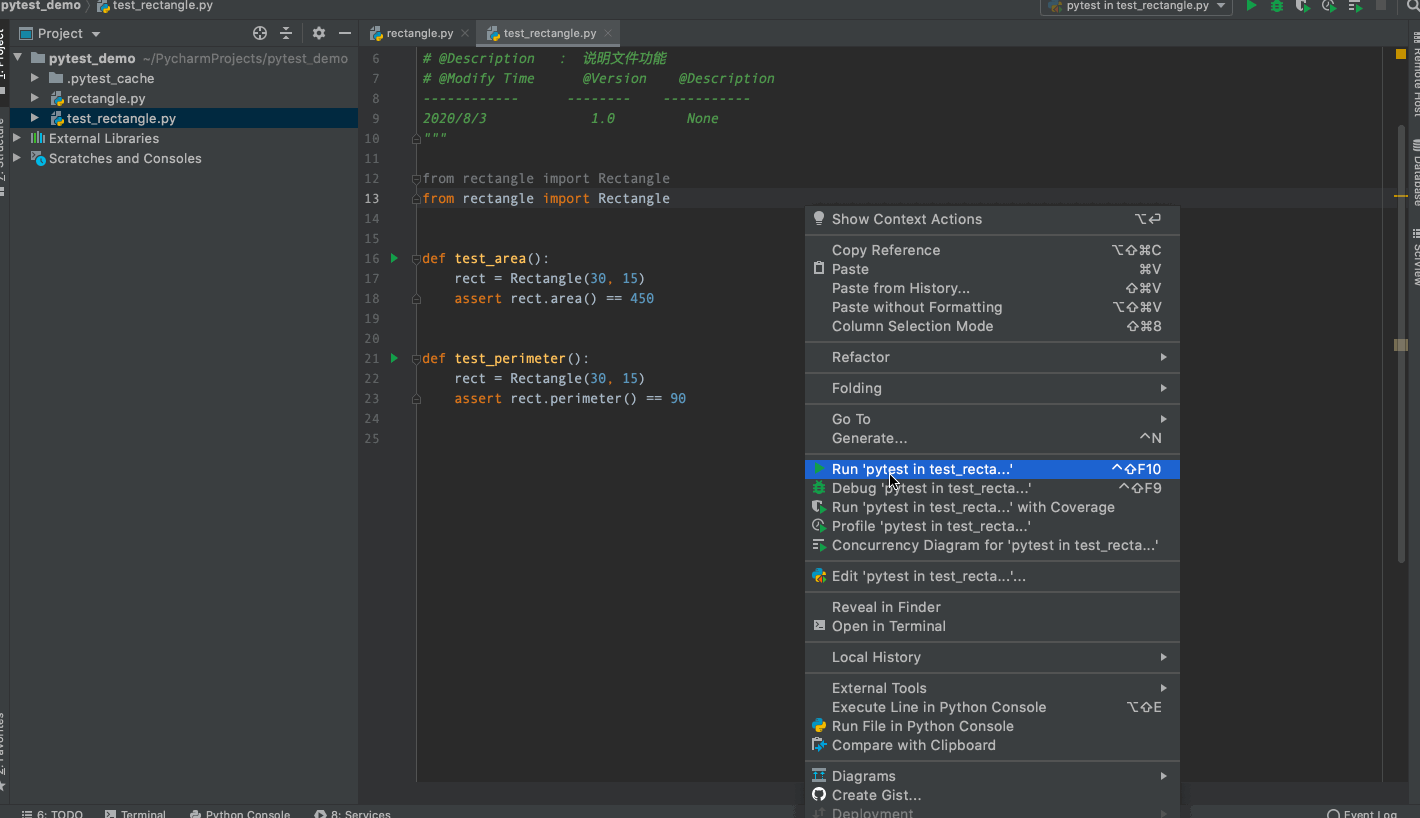Screen dimensions: 1420x818
Task: Click the run gutter arrow beside test_area
Action: pos(394,258)
